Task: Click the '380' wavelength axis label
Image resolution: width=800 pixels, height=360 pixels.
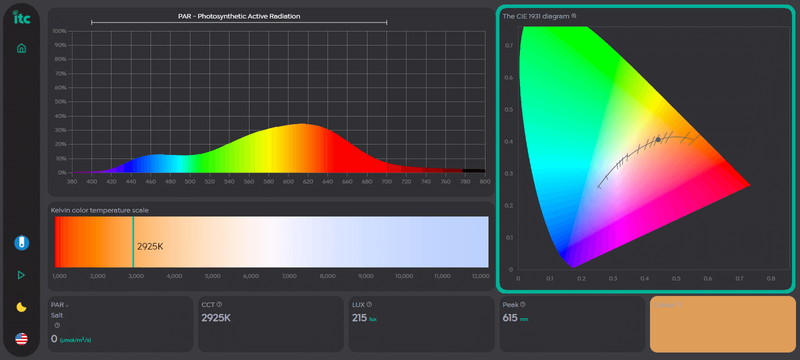Action: tap(72, 181)
